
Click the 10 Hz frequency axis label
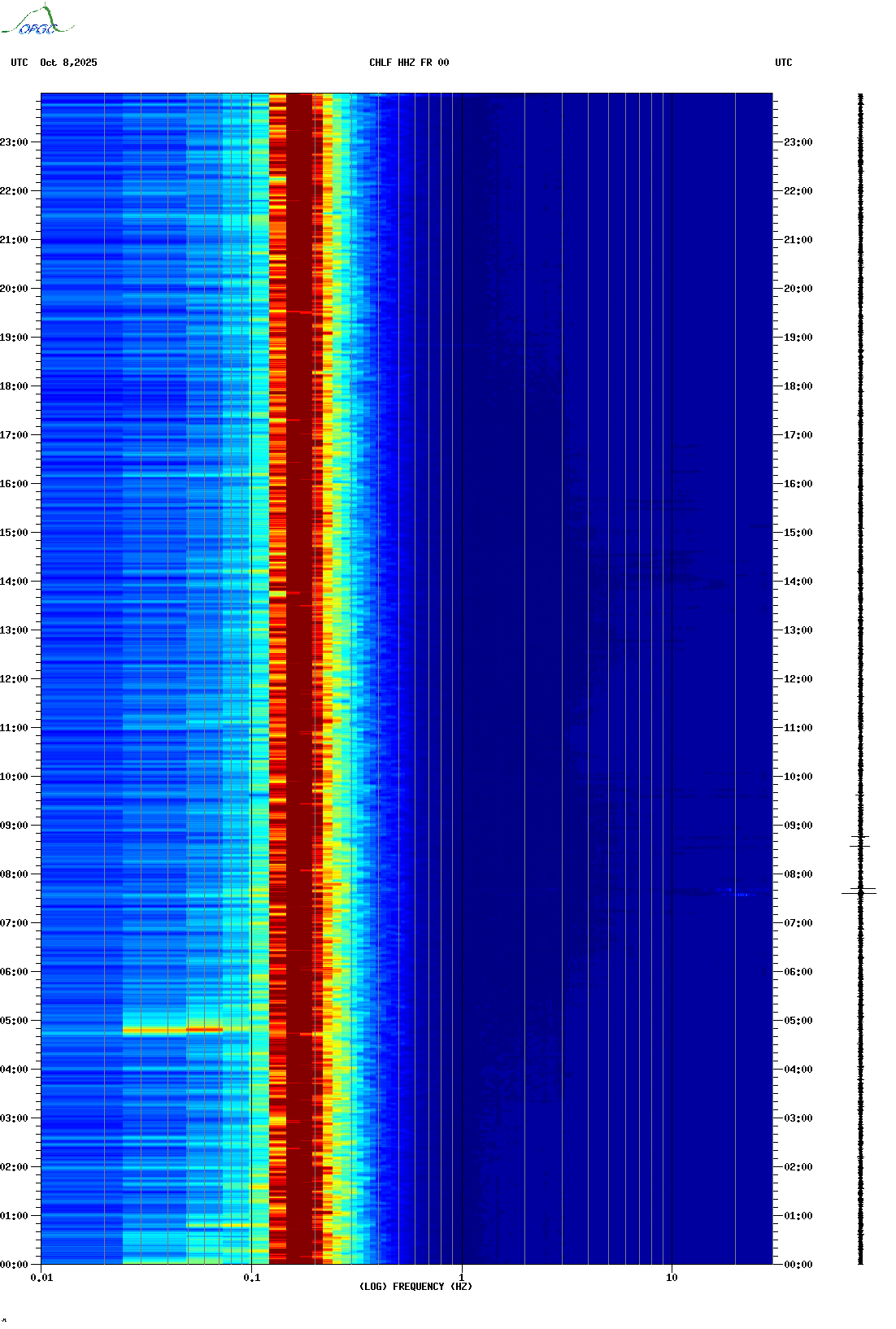click(672, 1278)
